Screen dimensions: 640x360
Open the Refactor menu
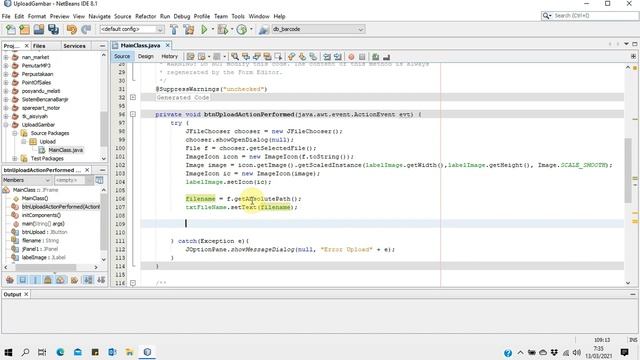point(146,16)
